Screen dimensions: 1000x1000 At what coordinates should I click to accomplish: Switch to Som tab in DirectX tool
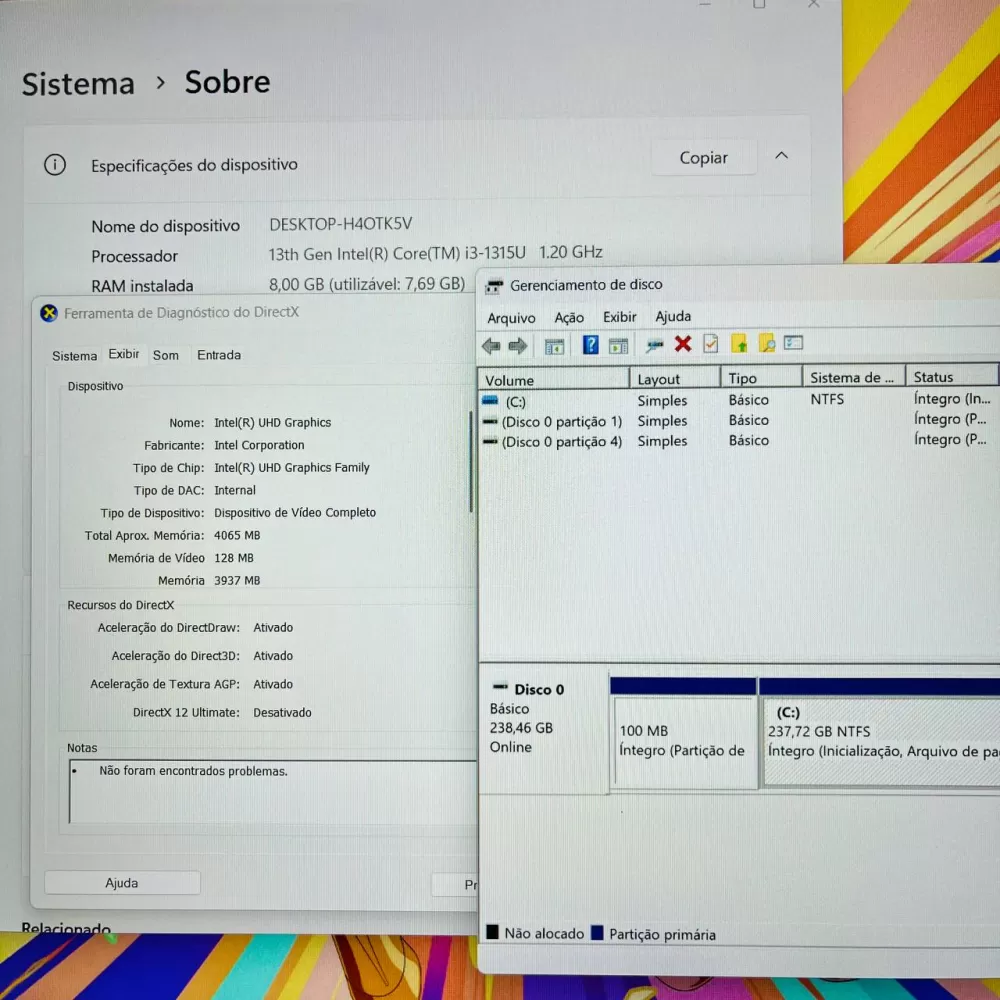click(x=166, y=355)
